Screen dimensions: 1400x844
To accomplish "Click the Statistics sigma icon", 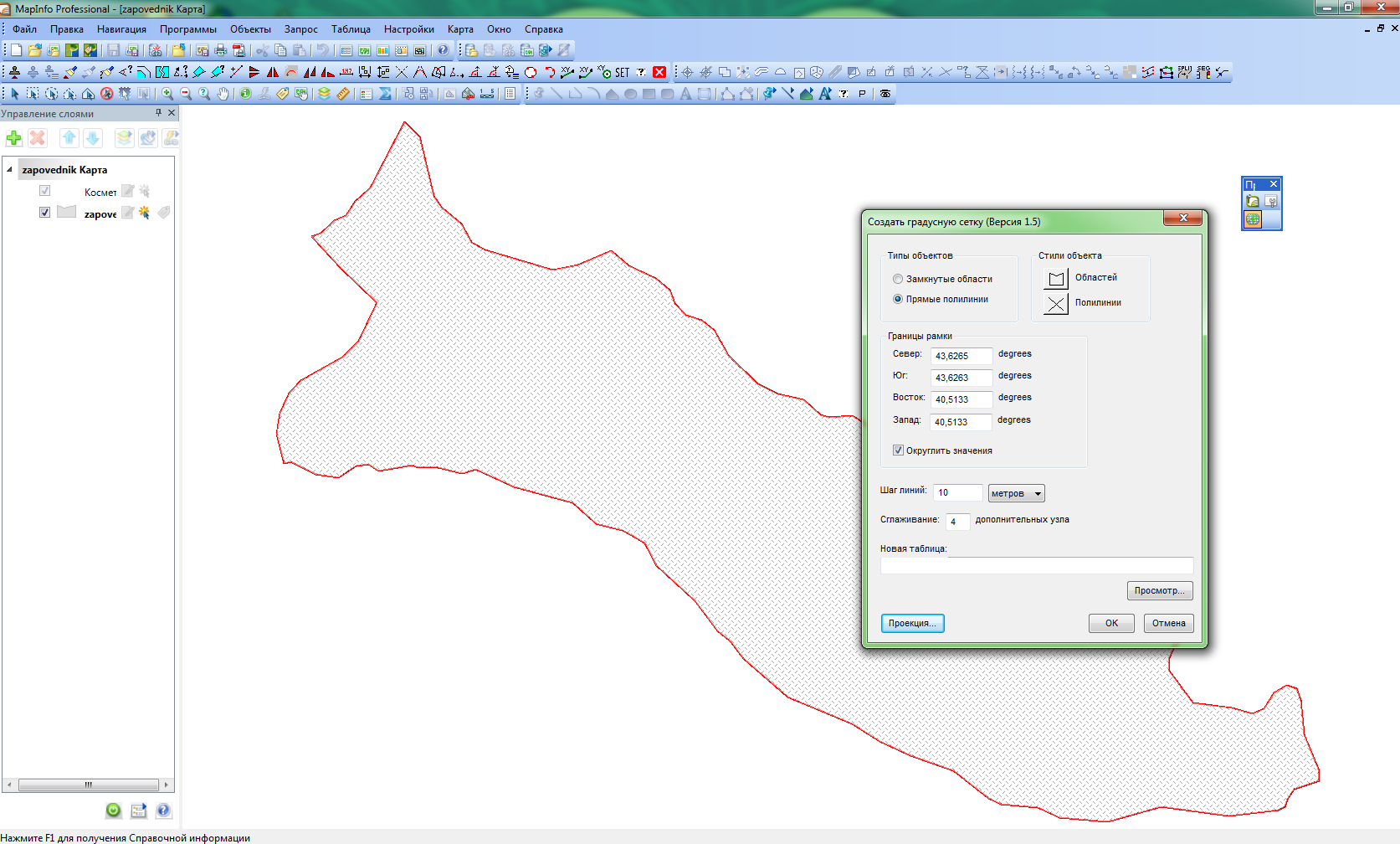I will click(385, 94).
